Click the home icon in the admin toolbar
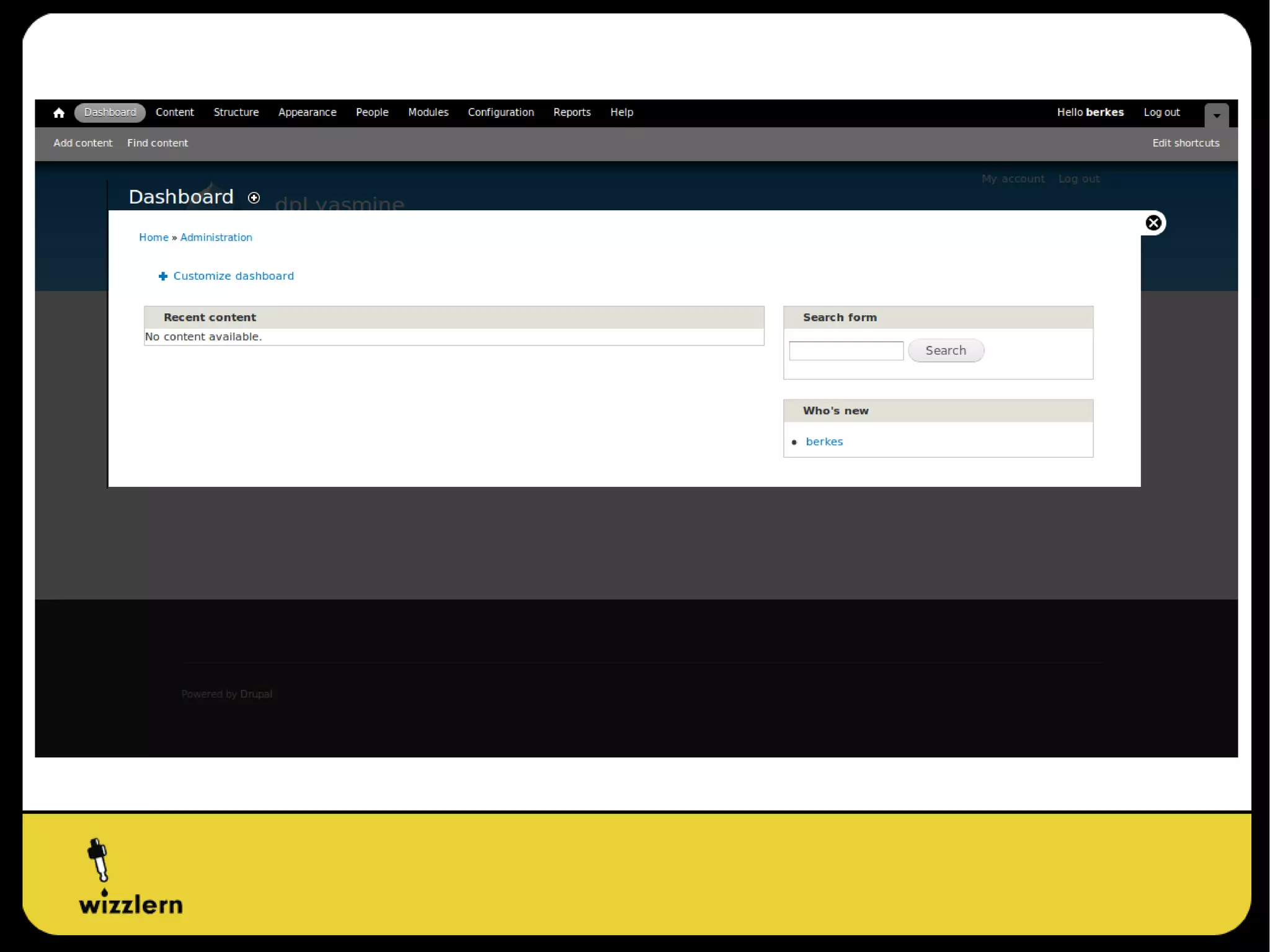This screenshot has height=952, width=1270. point(59,113)
